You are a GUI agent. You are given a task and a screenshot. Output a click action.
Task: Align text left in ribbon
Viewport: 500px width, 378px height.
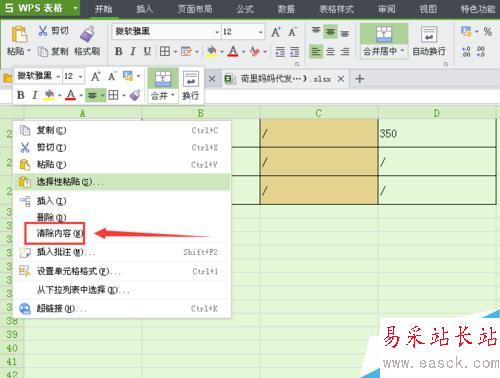tap(316, 52)
